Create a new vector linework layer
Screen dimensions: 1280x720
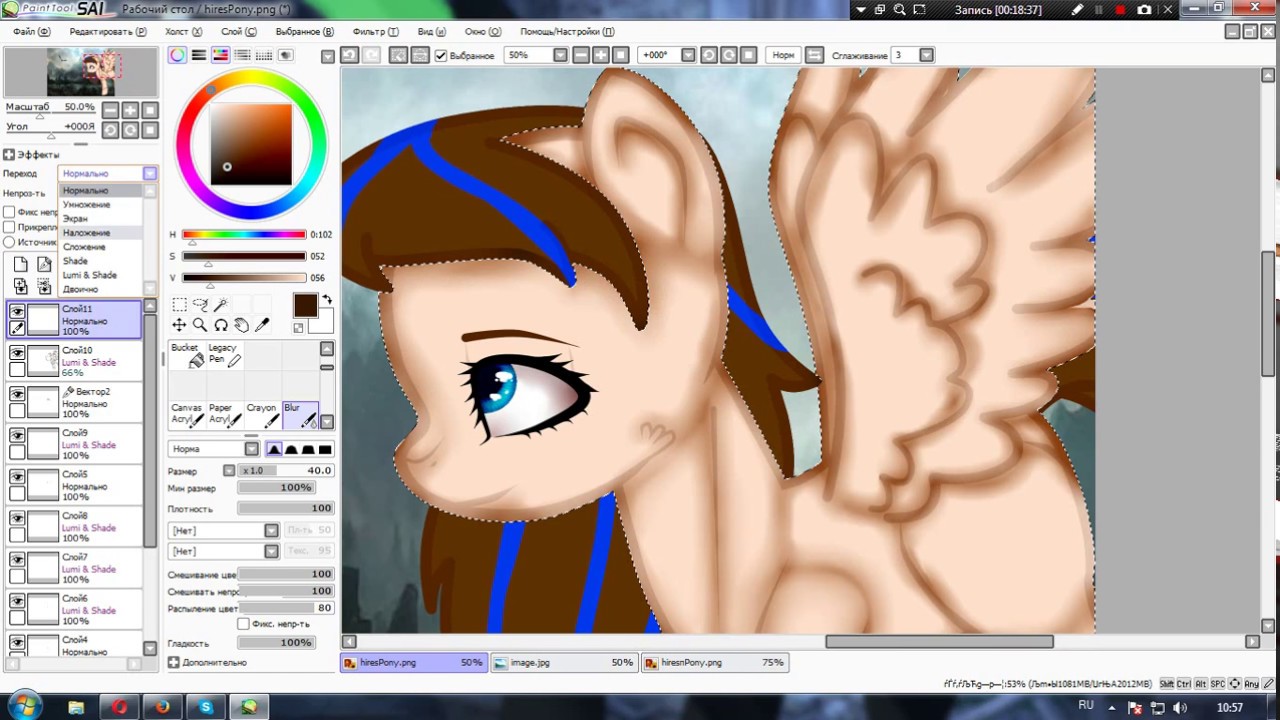click(x=44, y=265)
